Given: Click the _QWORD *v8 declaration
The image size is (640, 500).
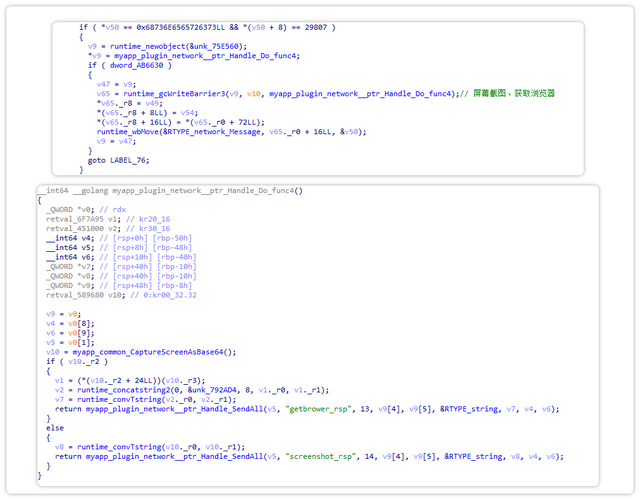Looking at the screenshot, I should pyautogui.click(x=121, y=276).
